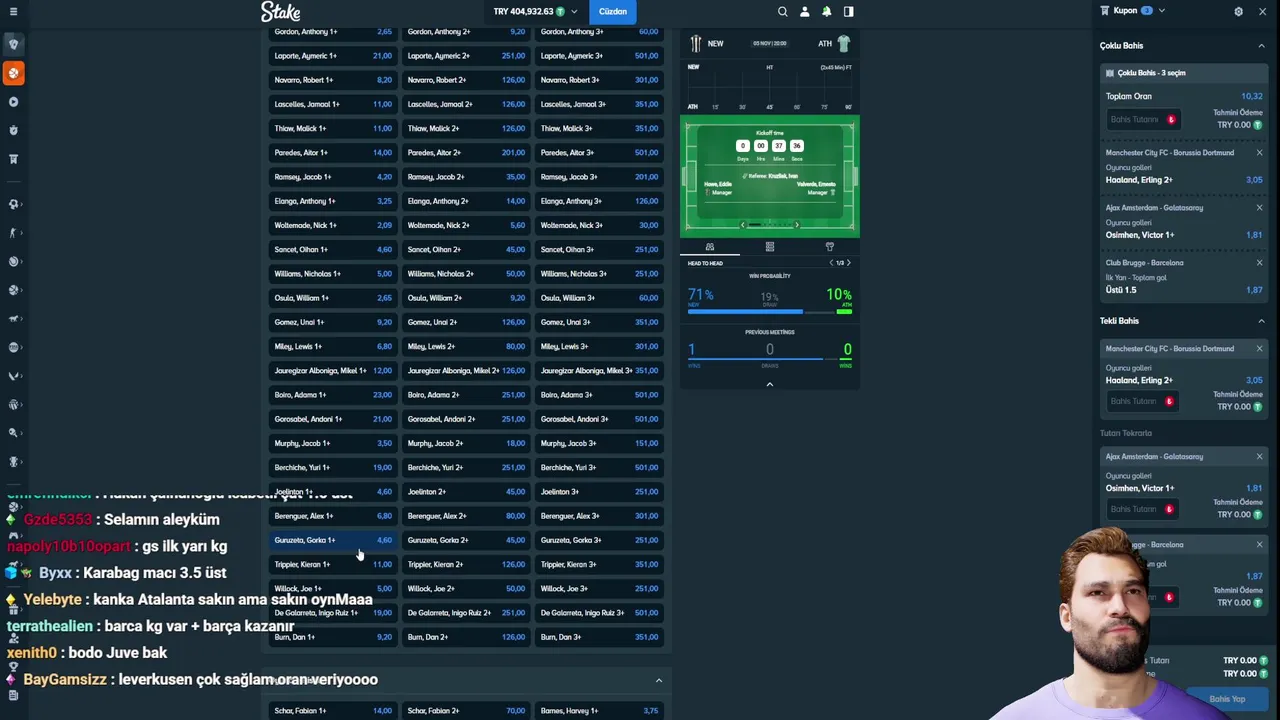The image size is (1280, 720).
Task: Collapse the Çoklu Bahis section
Action: [x=1261, y=46]
